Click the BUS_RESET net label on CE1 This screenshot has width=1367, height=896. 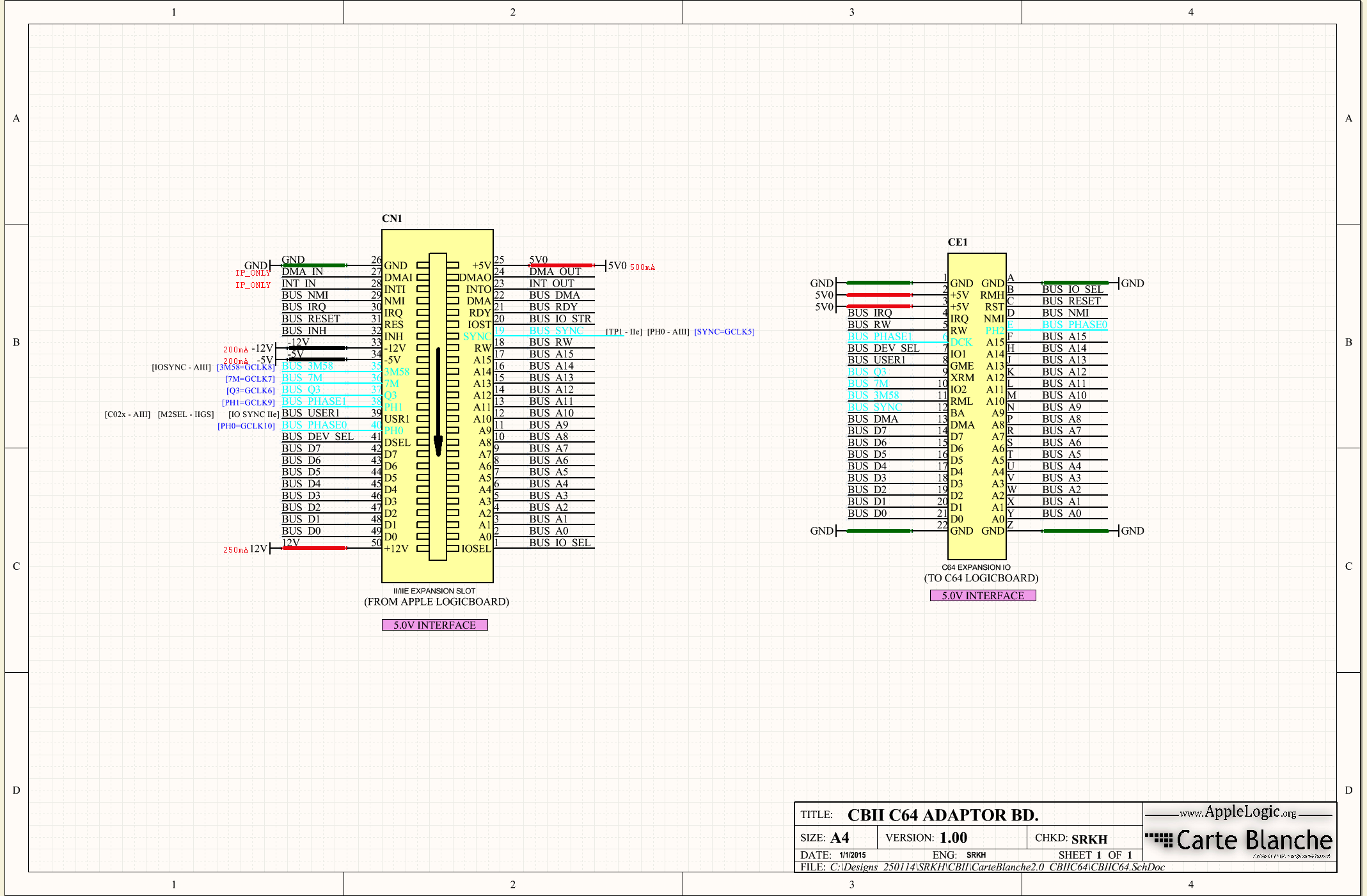(1071, 301)
